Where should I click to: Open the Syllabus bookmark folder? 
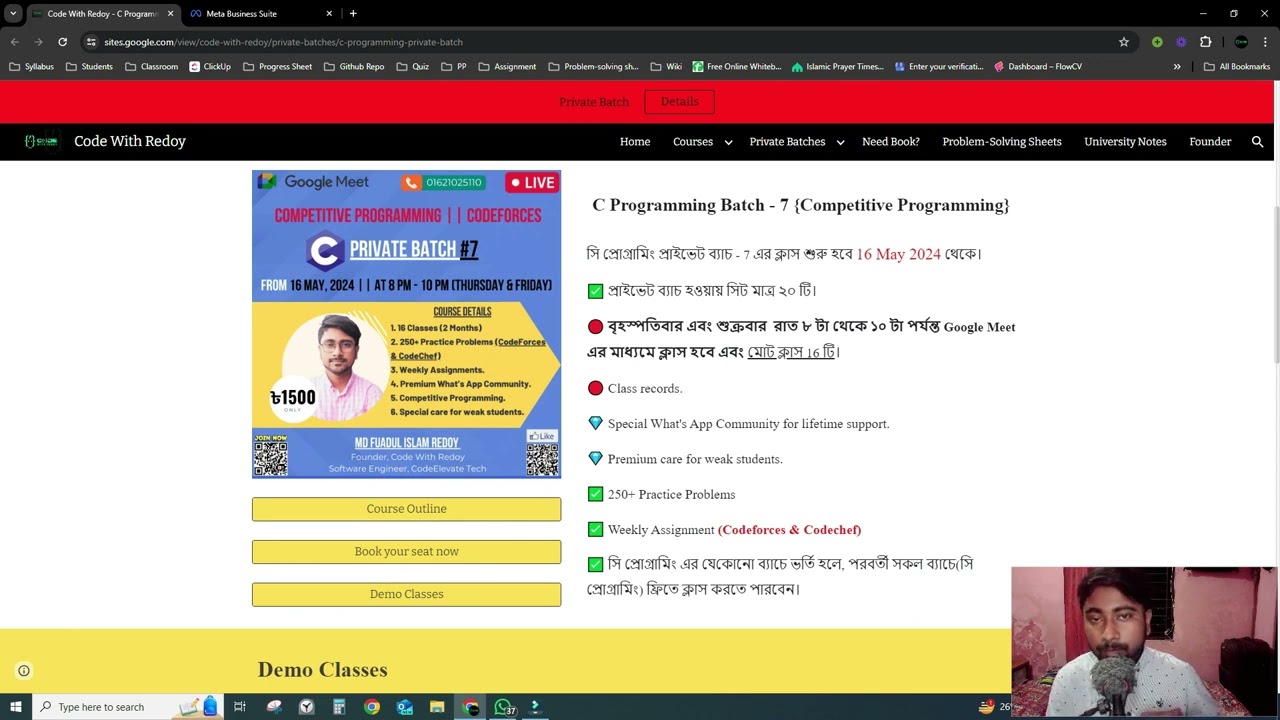(x=32, y=67)
